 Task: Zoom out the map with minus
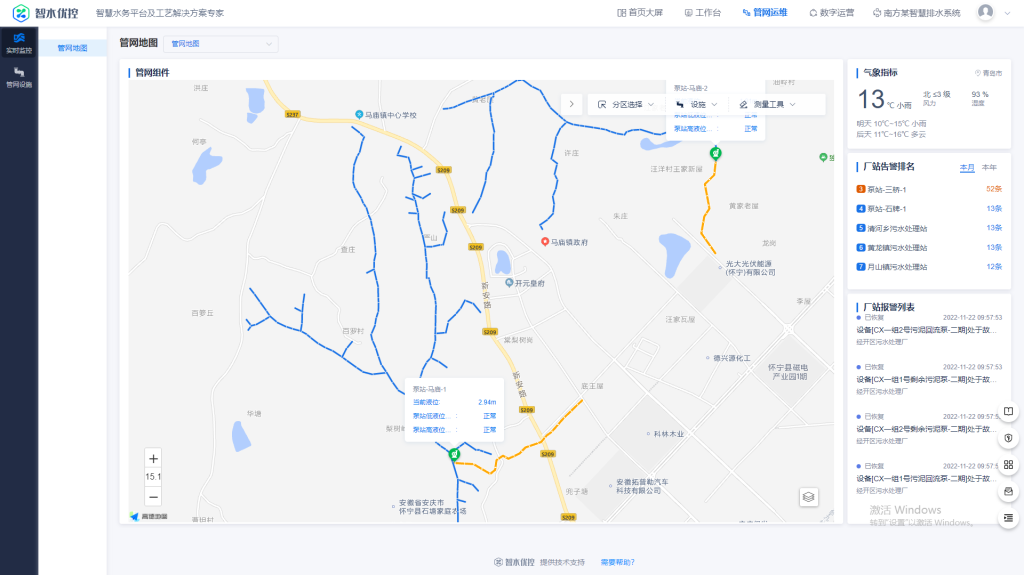pyautogui.click(x=153, y=497)
